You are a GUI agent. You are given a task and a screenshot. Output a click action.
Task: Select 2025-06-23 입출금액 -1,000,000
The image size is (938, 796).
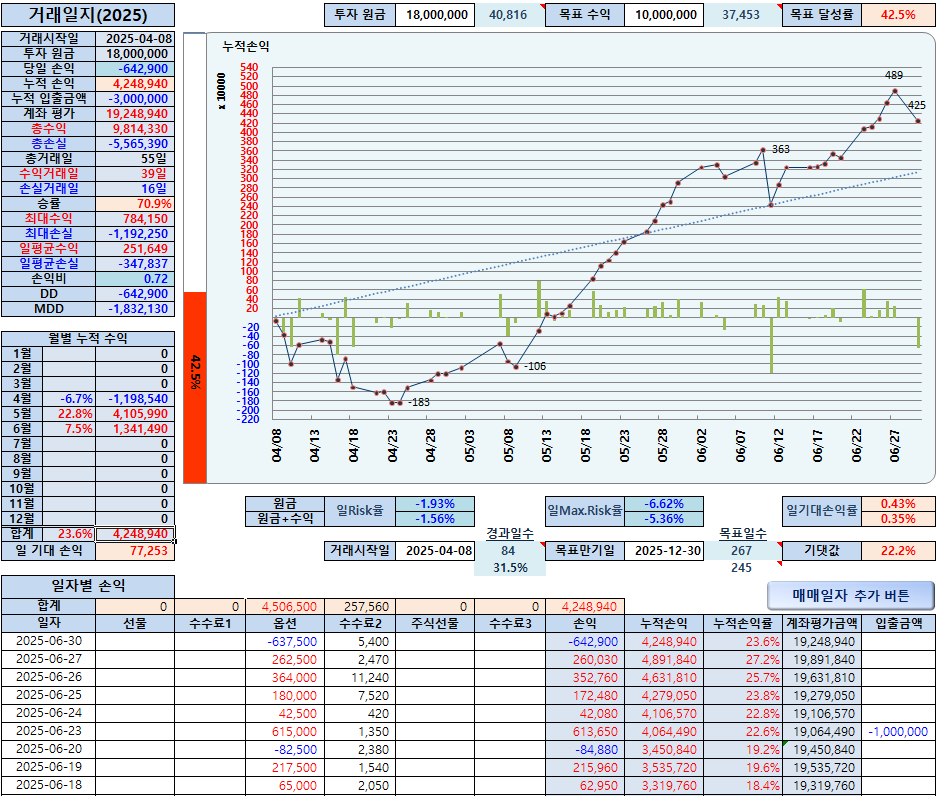click(x=898, y=731)
